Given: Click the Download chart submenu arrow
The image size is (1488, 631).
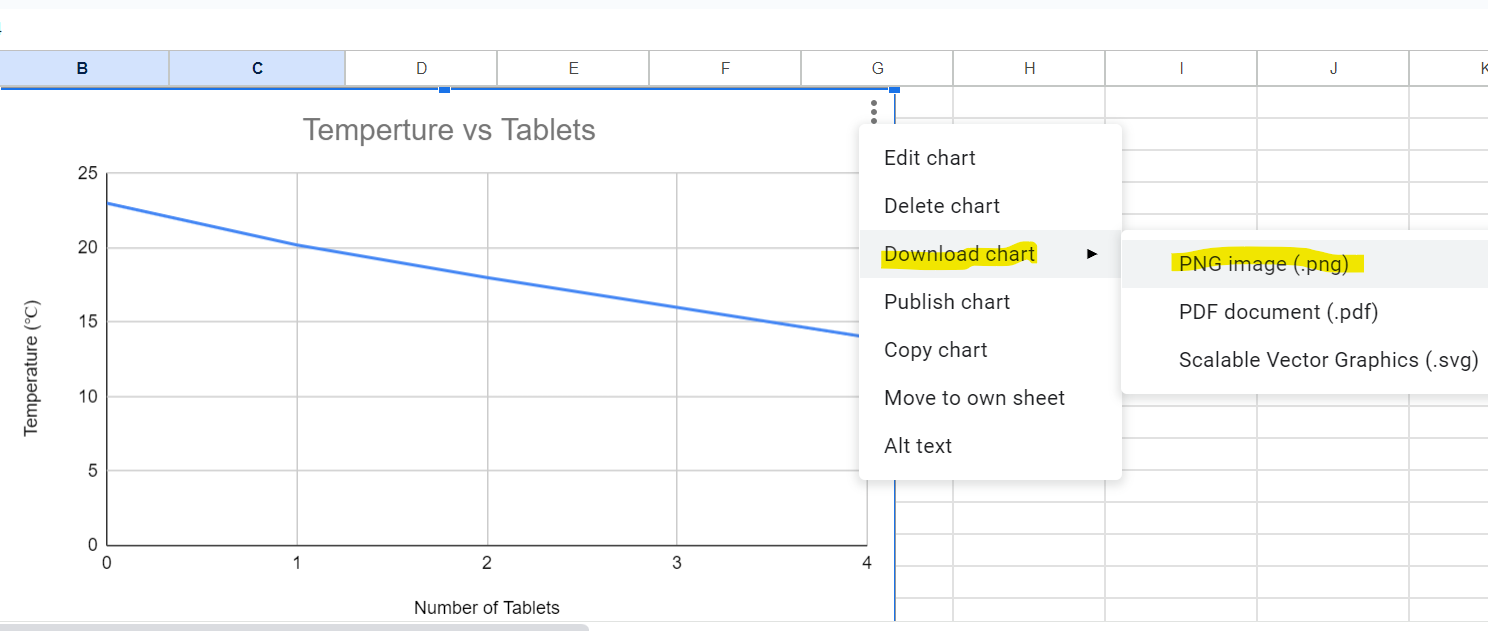Looking at the screenshot, I should [x=1092, y=254].
